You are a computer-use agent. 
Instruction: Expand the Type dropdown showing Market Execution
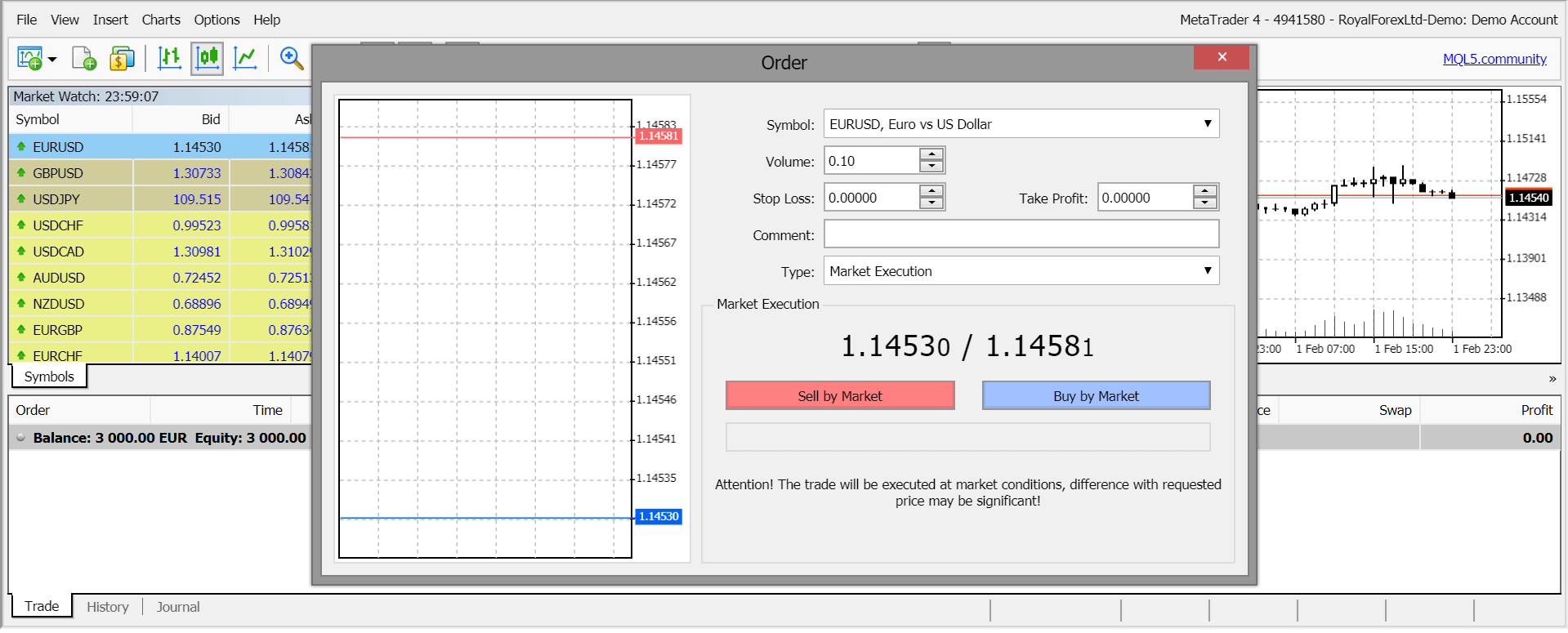click(x=1207, y=271)
